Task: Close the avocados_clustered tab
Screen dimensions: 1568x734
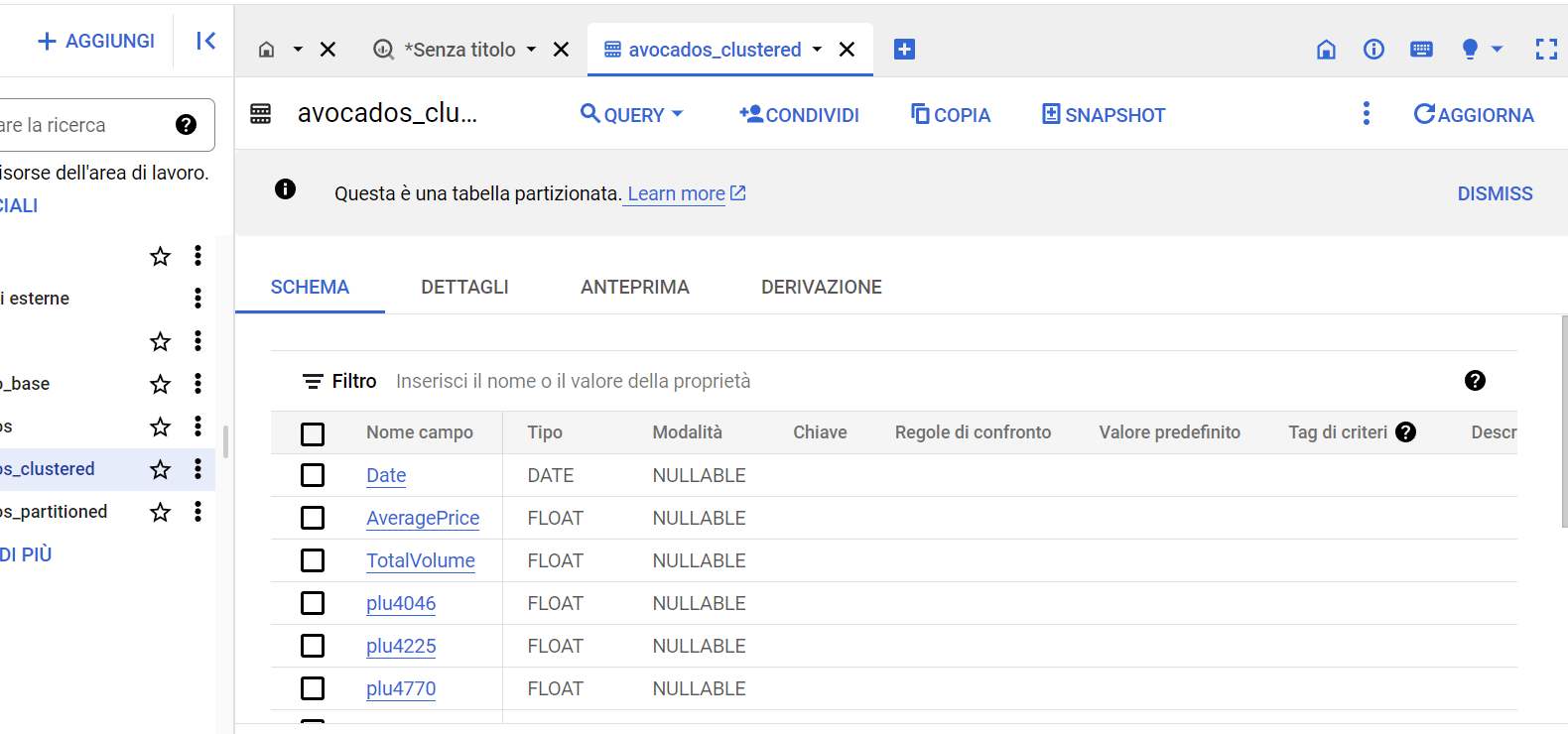Action: click(x=847, y=50)
